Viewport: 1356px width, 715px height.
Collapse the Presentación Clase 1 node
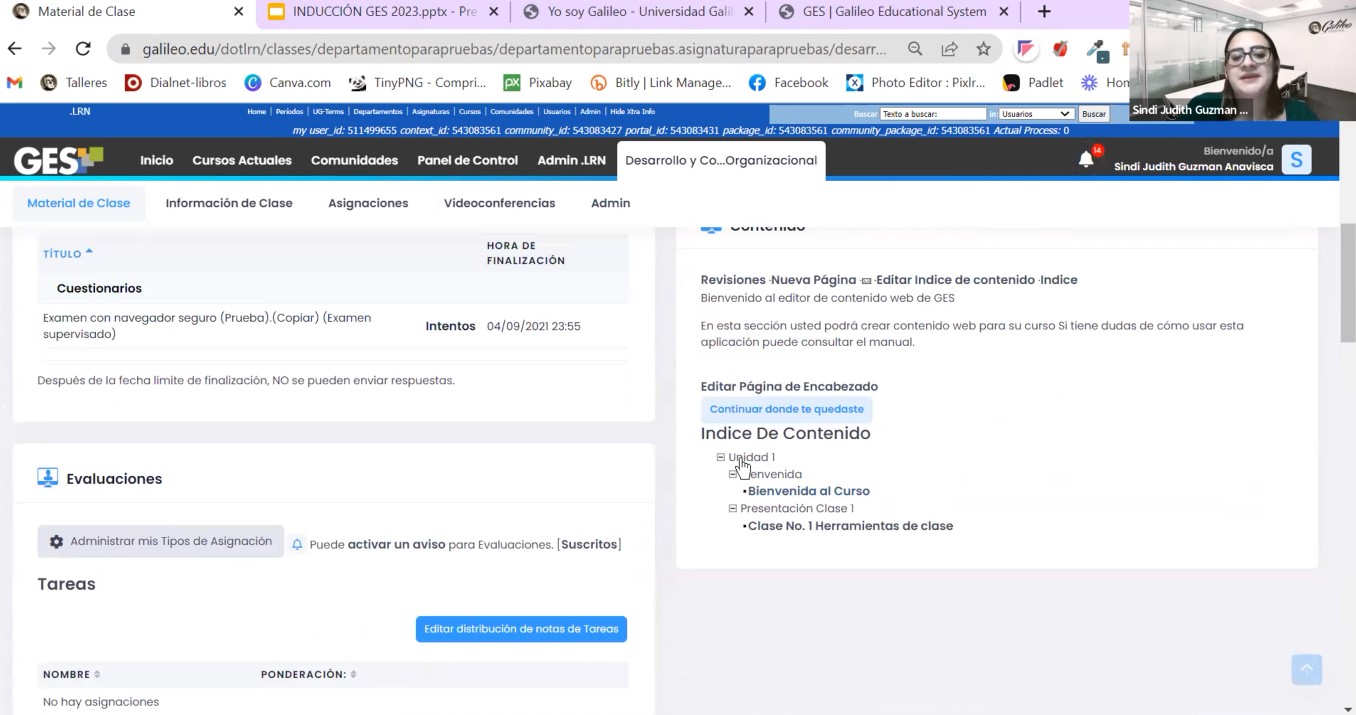coord(732,509)
